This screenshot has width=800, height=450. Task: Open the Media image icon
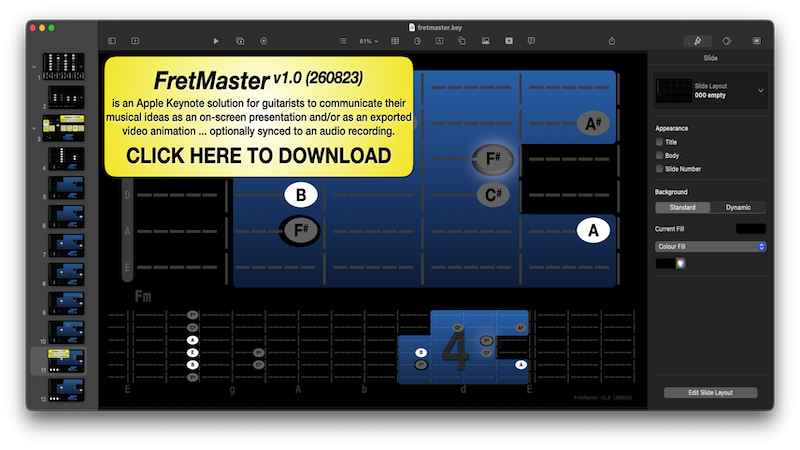tap(486, 41)
